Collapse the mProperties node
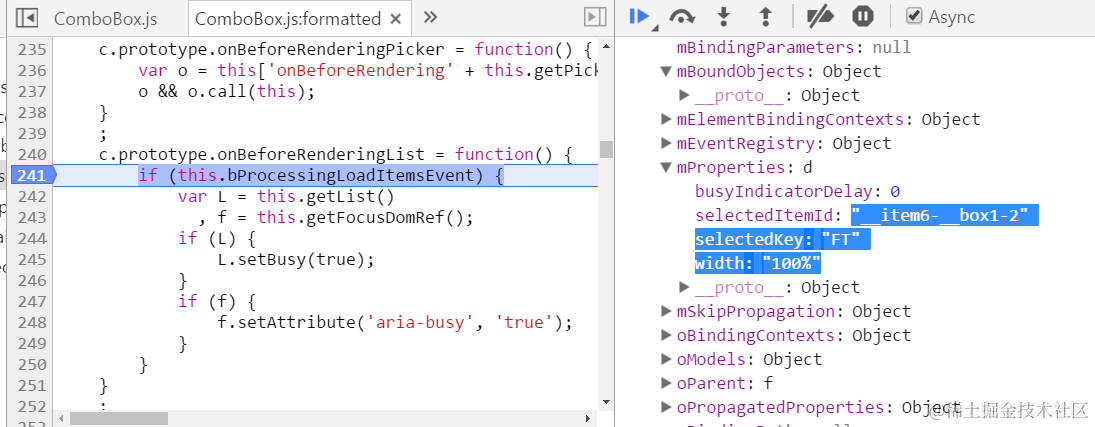Screen dimensions: 1095x427 [x=666, y=167]
